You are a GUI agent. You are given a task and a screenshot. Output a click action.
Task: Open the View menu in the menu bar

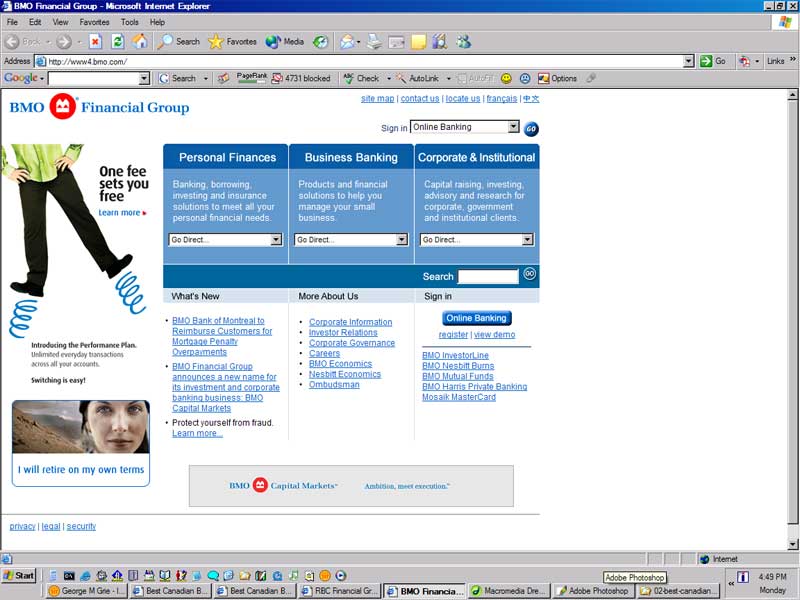point(61,22)
